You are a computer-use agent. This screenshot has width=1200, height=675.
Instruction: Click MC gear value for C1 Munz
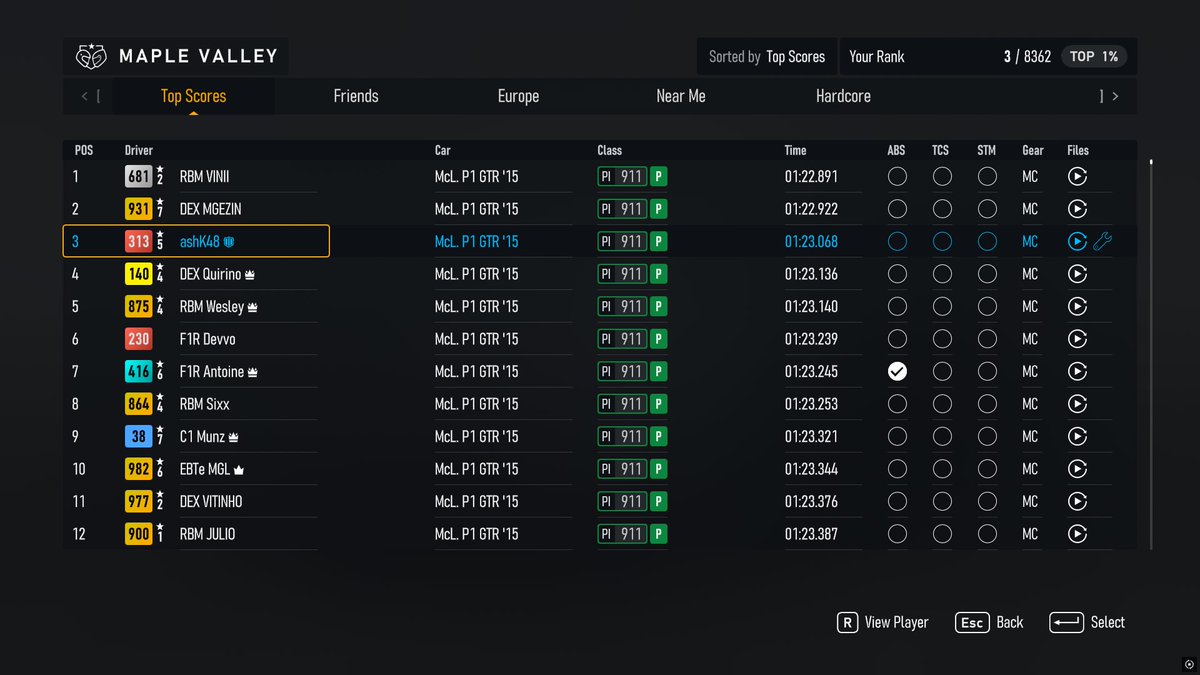pos(1030,436)
